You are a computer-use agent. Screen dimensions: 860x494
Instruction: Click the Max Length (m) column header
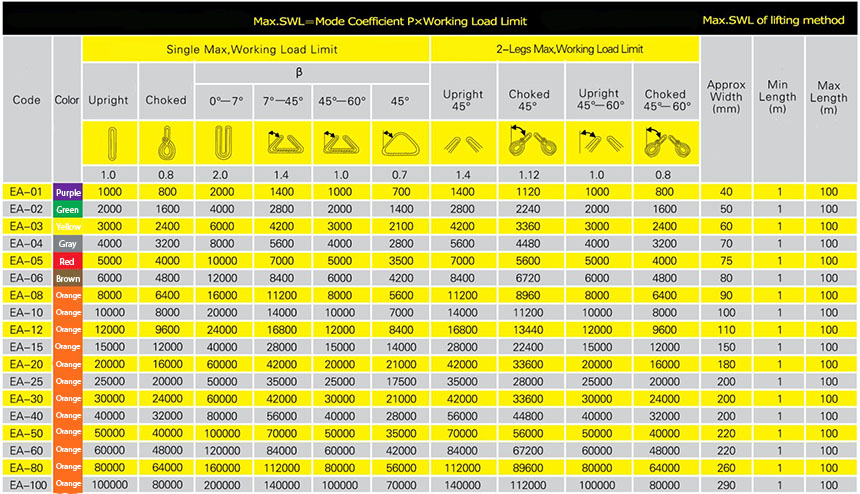pos(826,97)
